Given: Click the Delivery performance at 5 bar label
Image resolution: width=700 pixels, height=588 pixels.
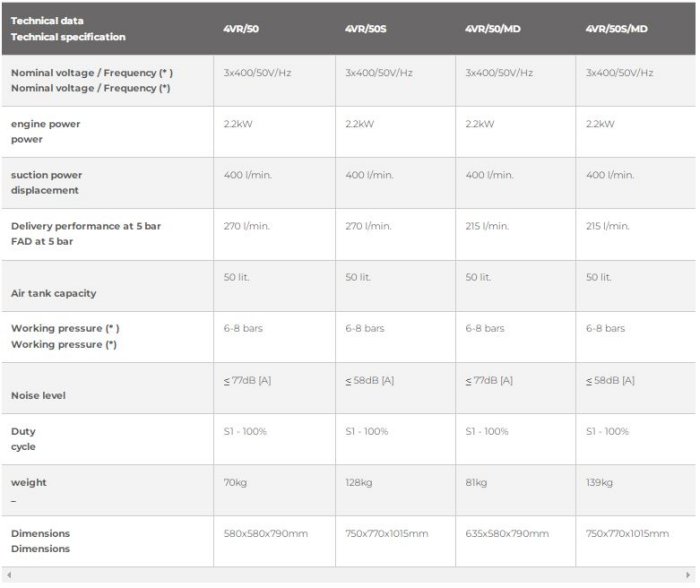Looking at the screenshot, I should pyautogui.click(x=86, y=233).
